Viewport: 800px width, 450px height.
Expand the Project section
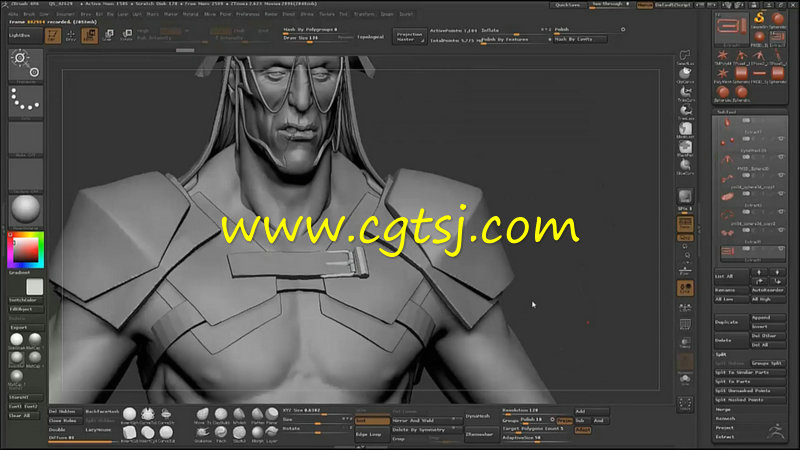pyautogui.click(x=724, y=428)
